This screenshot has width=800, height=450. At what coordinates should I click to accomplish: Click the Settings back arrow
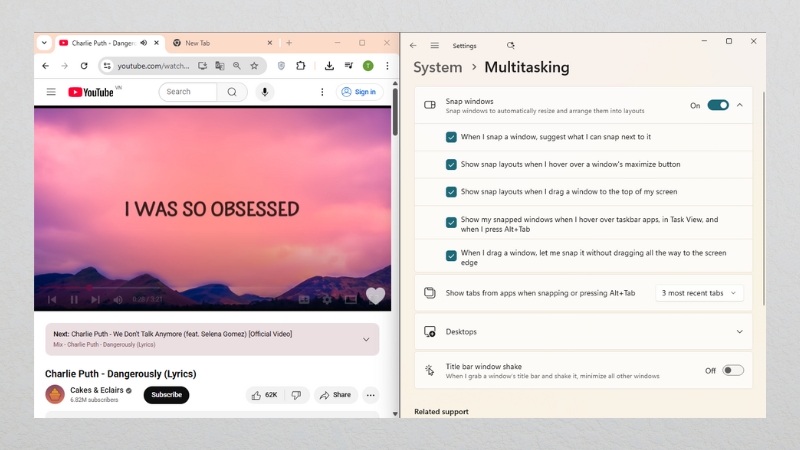413,45
